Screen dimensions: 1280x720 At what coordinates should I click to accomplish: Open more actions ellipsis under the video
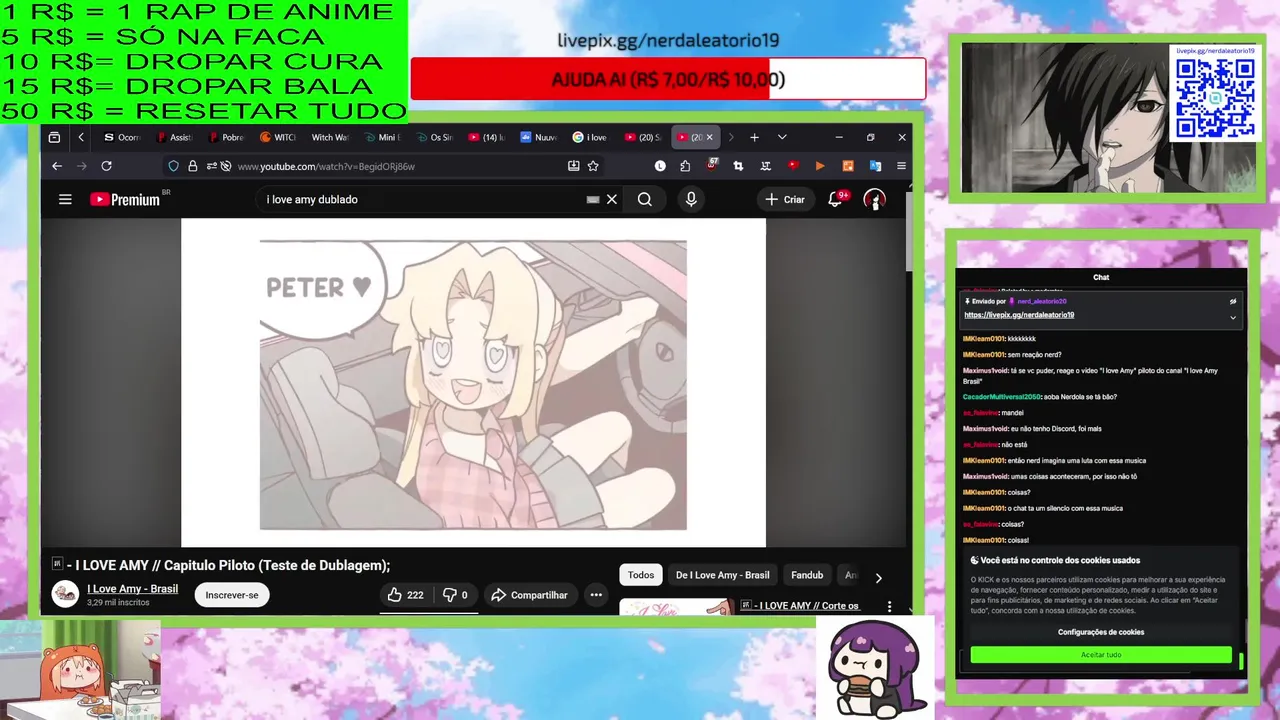[x=596, y=595]
